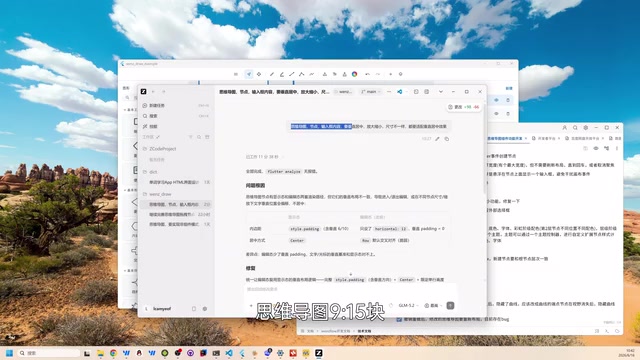The width and height of the screenshot is (640, 360).
Task: Open the mode dropdown next to GLM-5.2
Action: tap(433, 305)
